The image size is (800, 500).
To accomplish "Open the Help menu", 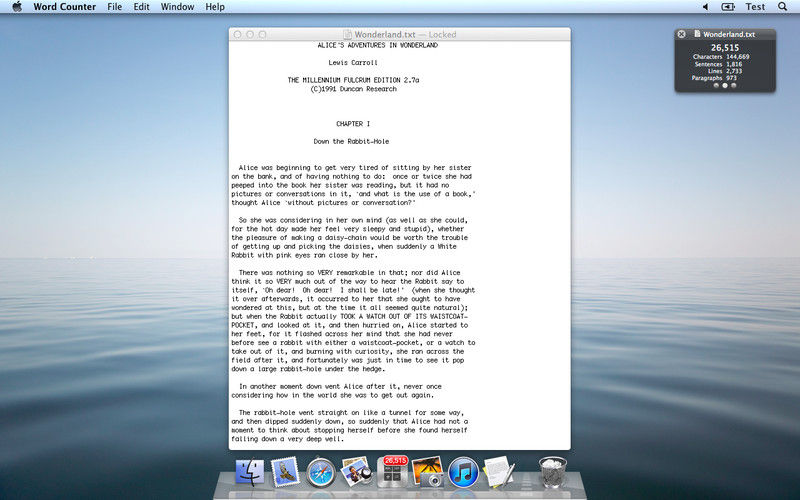I will pyautogui.click(x=215, y=7).
